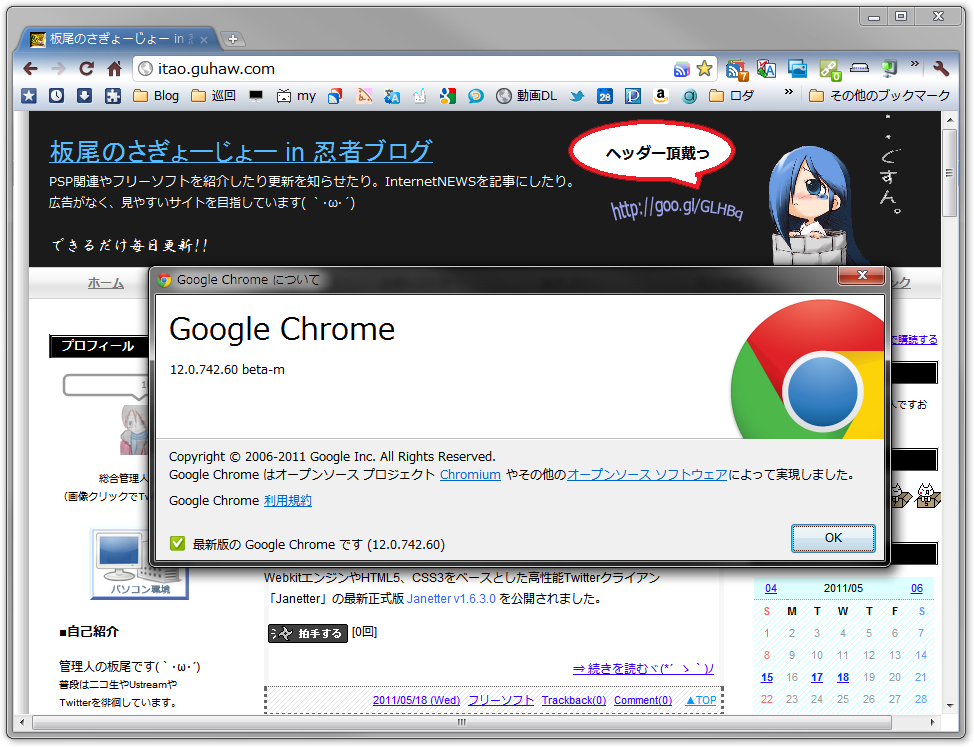Click the RSS subscribe icon in address bar
974x747 pixels.
(x=681, y=69)
